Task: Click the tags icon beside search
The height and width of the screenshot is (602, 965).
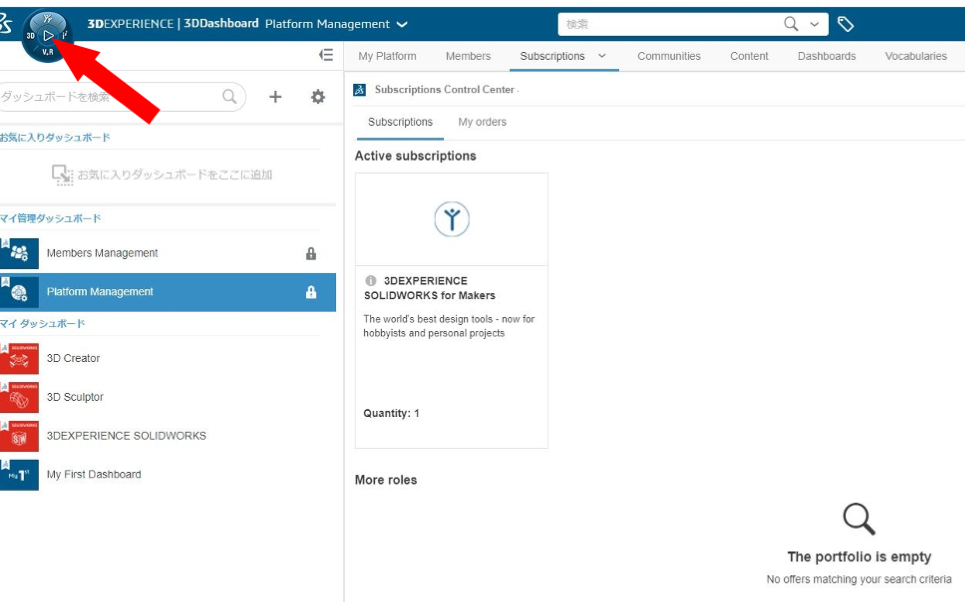Action: pyautogui.click(x=846, y=24)
